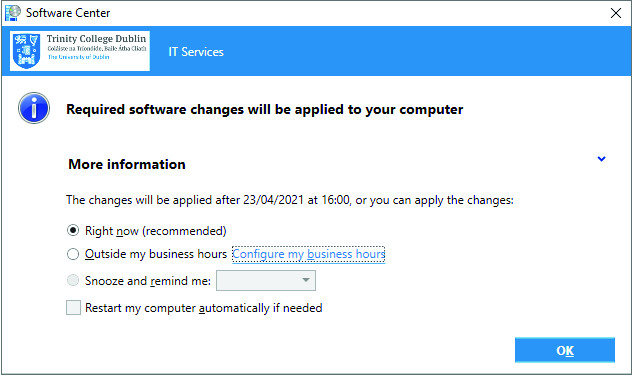
Task: Click the Software Center title bar icon
Action: pyautogui.click(x=12, y=13)
